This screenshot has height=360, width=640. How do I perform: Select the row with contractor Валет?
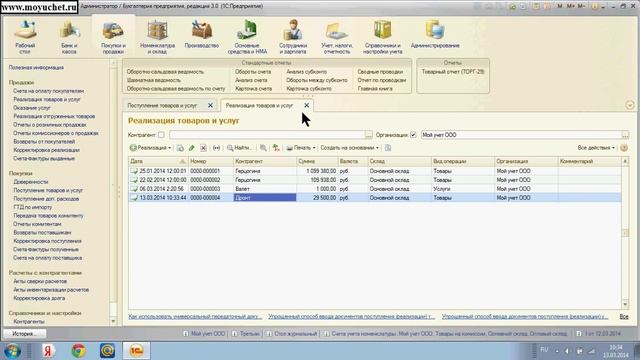(375, 189)
